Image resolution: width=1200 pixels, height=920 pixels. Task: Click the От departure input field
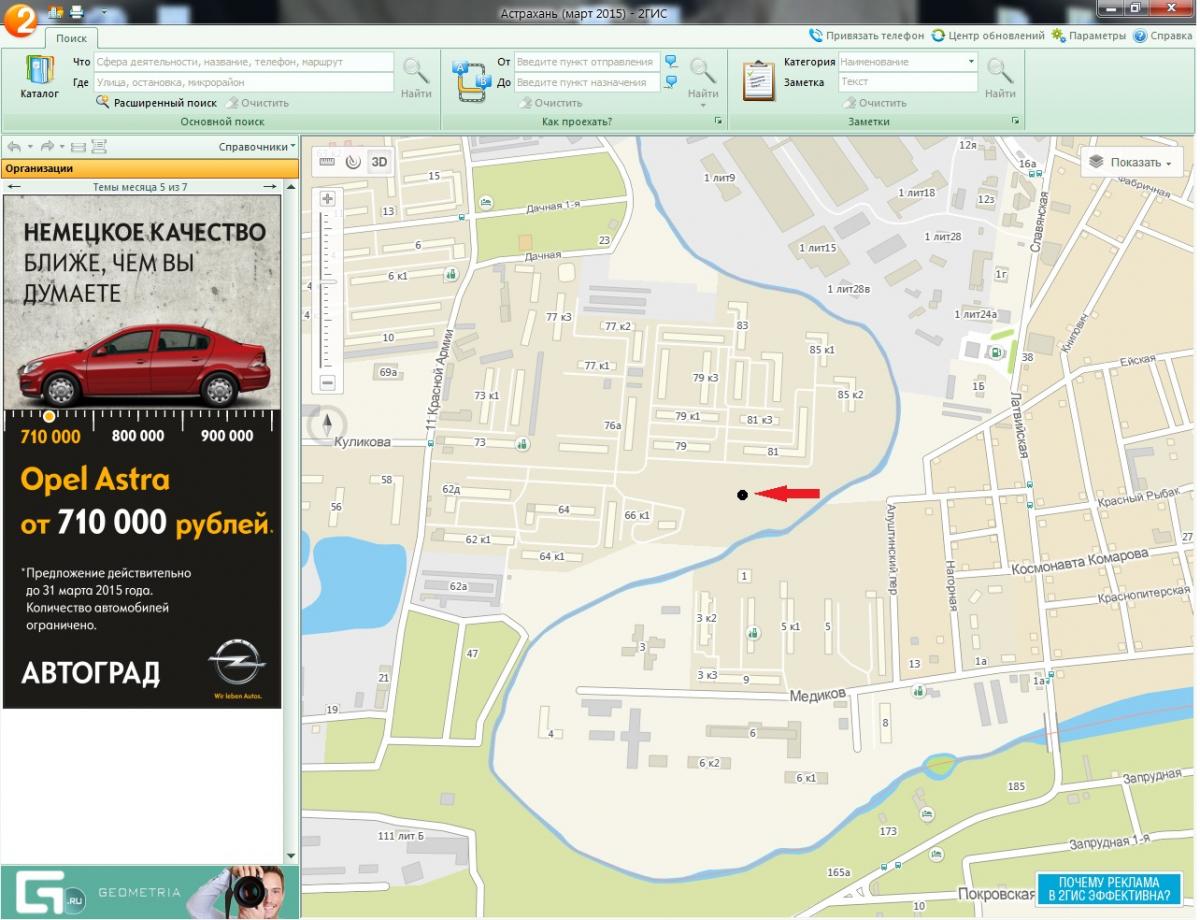click(587, 62)
